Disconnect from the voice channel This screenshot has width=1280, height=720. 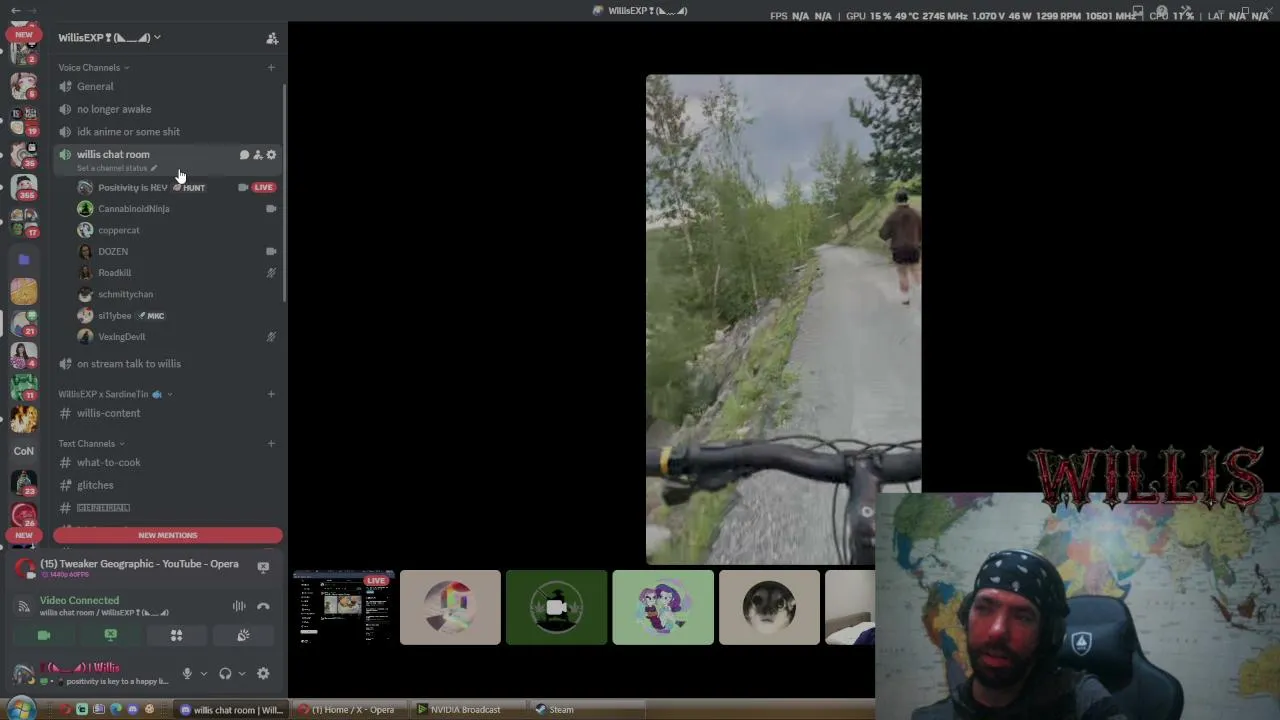pyautogui.click(x=263, y=606)
